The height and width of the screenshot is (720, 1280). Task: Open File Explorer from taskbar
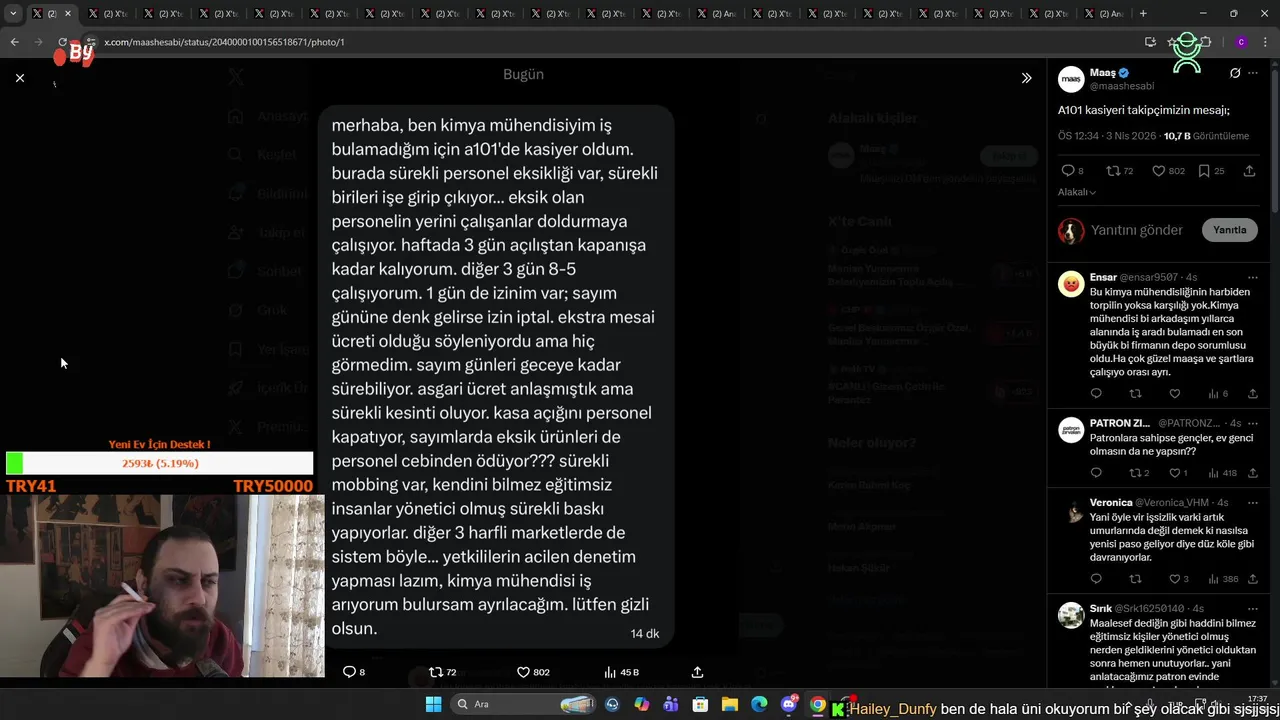729,704
